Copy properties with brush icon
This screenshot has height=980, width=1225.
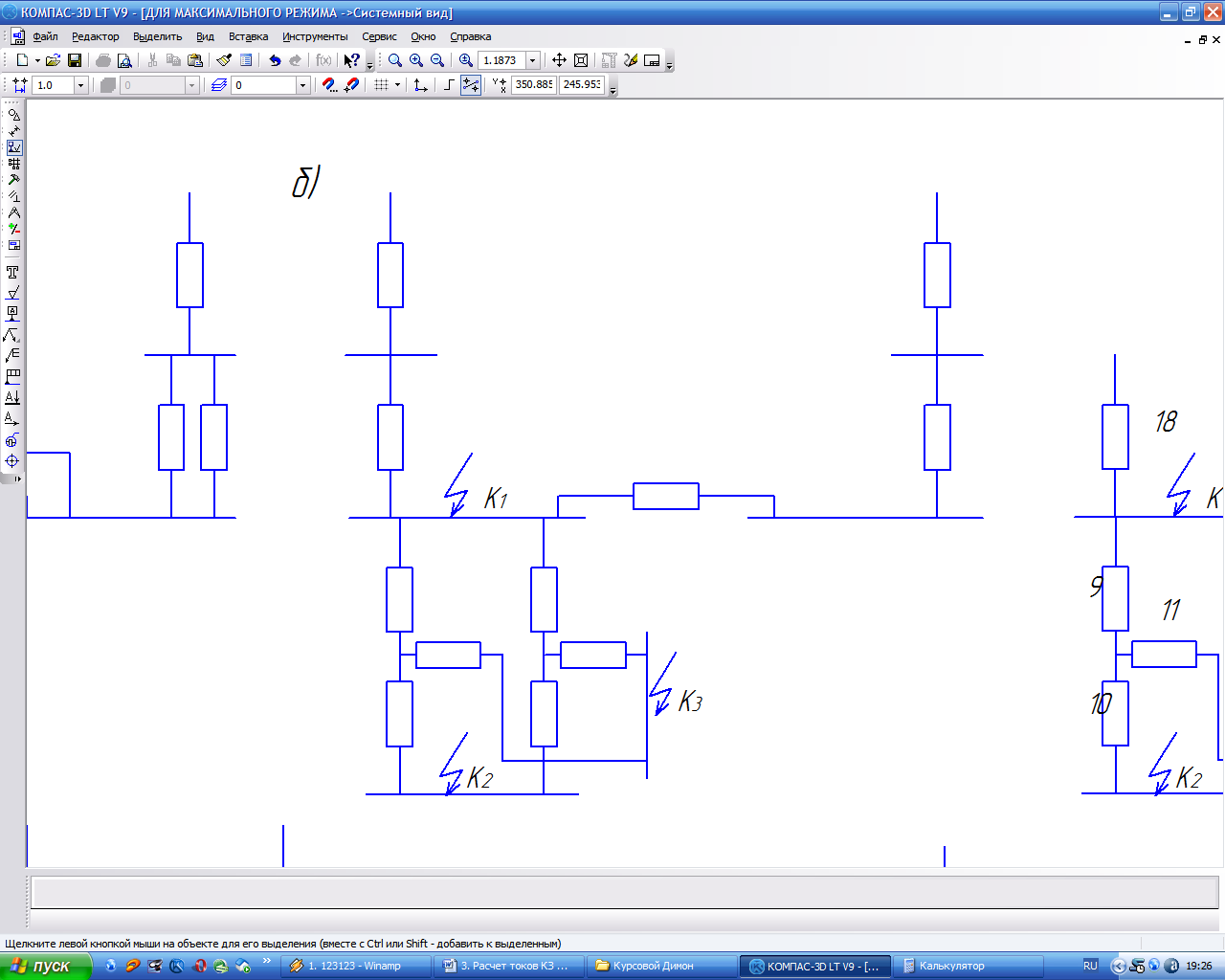(x=224, y=60)
